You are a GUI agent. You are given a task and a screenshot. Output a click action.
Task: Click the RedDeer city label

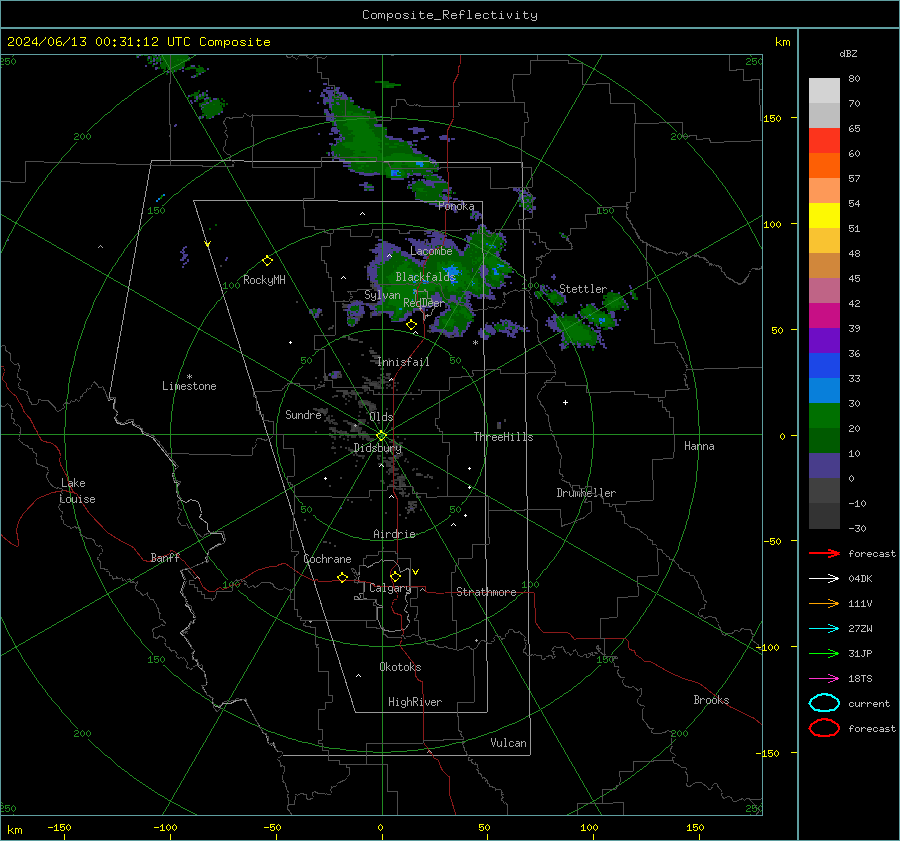point(424,303)
